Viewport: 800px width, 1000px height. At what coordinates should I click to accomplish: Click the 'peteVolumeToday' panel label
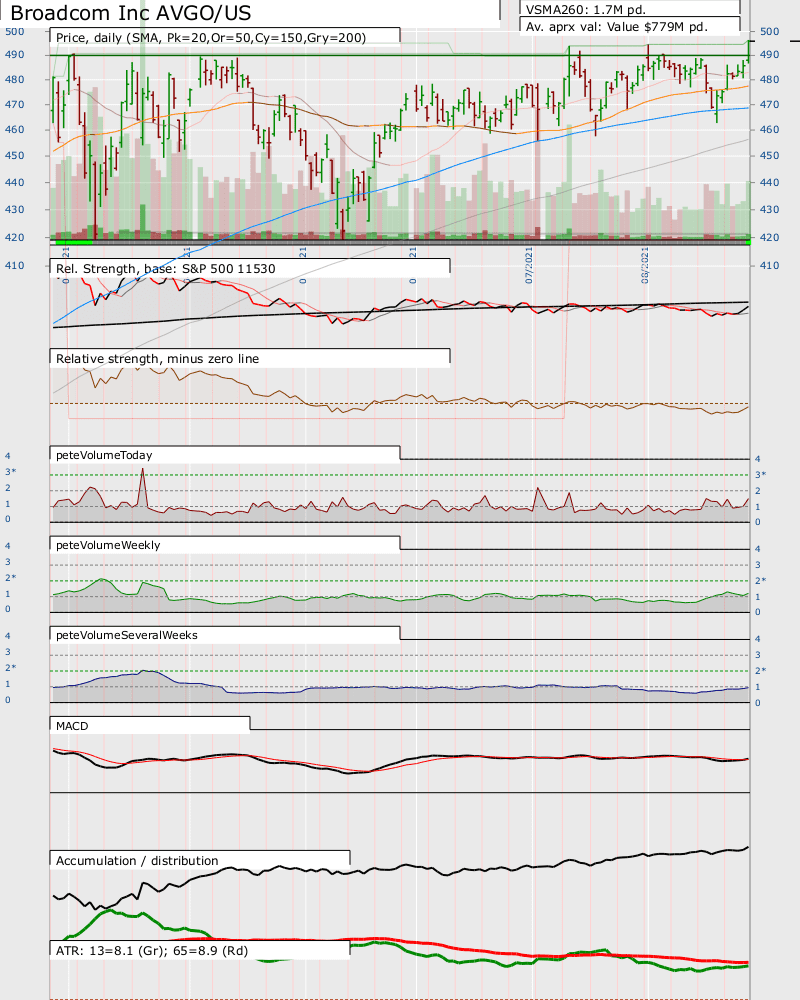click(x=104, y=455)
